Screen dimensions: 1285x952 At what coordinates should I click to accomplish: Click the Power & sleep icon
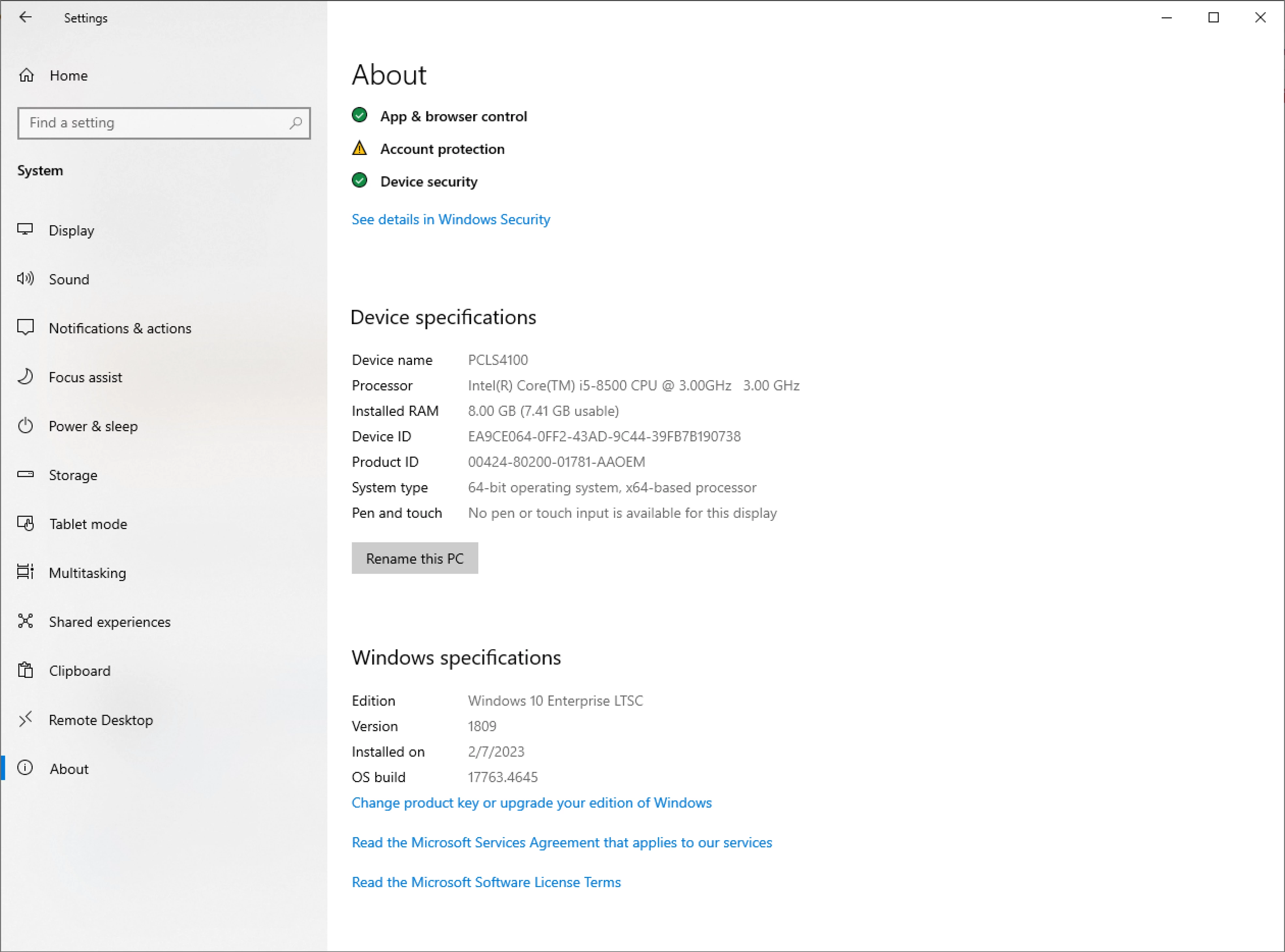25,426
